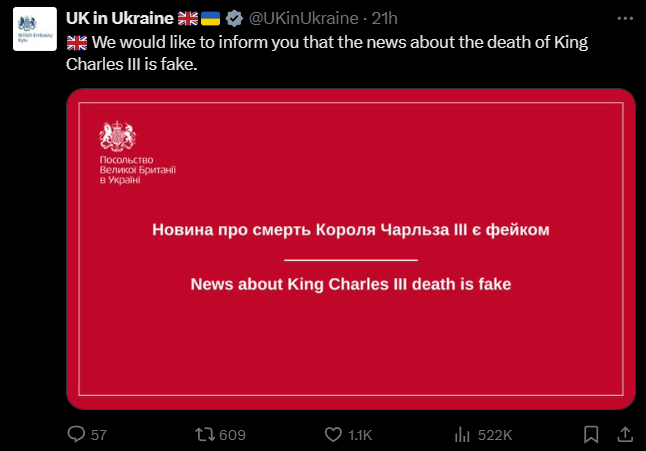Click the Ukrainian headline "Новина про смерть" in image

point(350,230)
